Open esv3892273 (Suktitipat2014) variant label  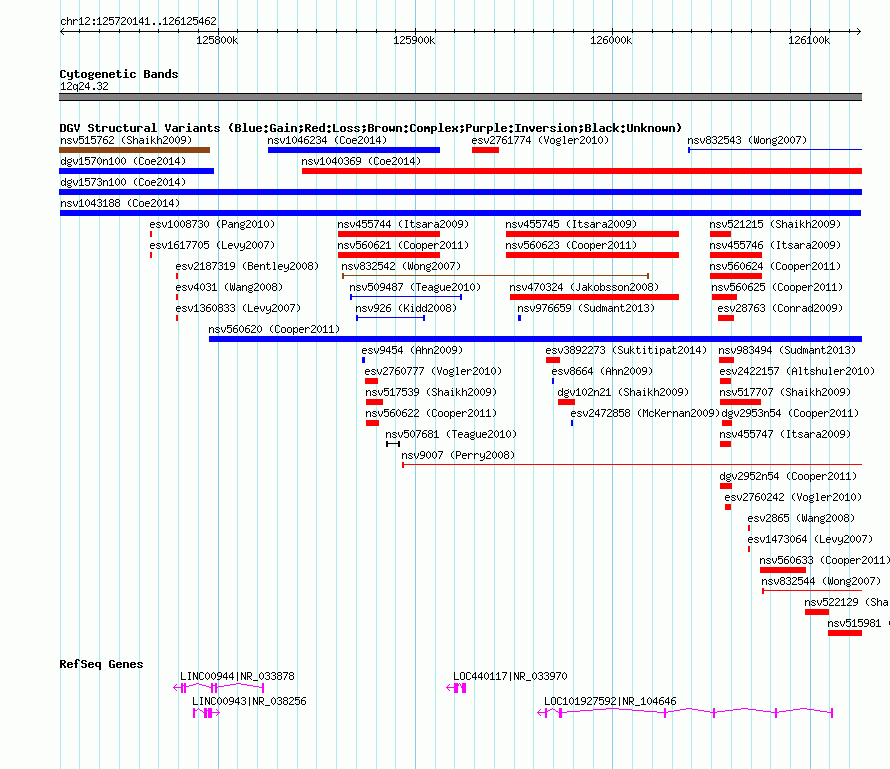pyautogui.click(x=627, y=350)
